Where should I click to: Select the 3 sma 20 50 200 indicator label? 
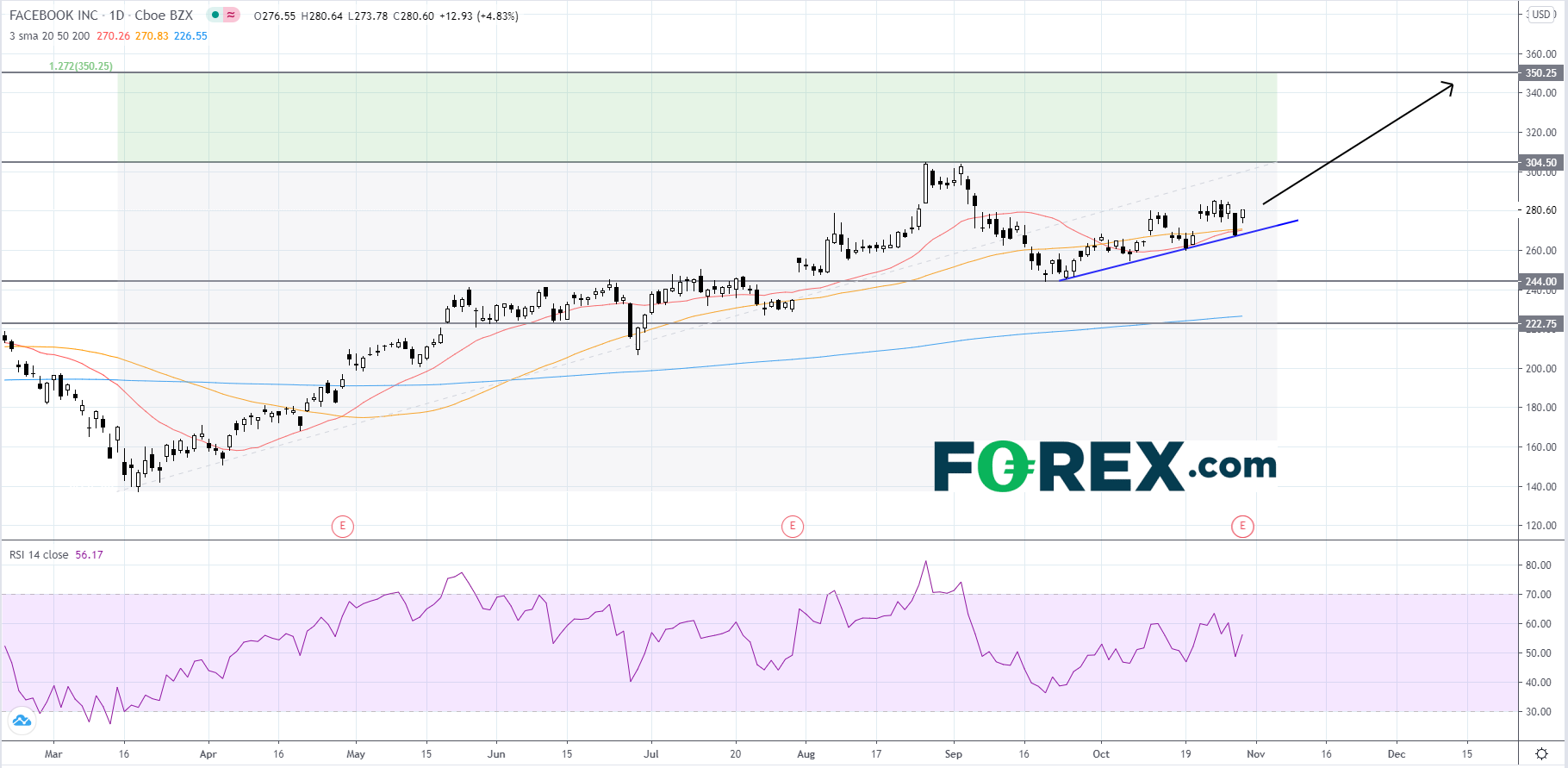49,36
